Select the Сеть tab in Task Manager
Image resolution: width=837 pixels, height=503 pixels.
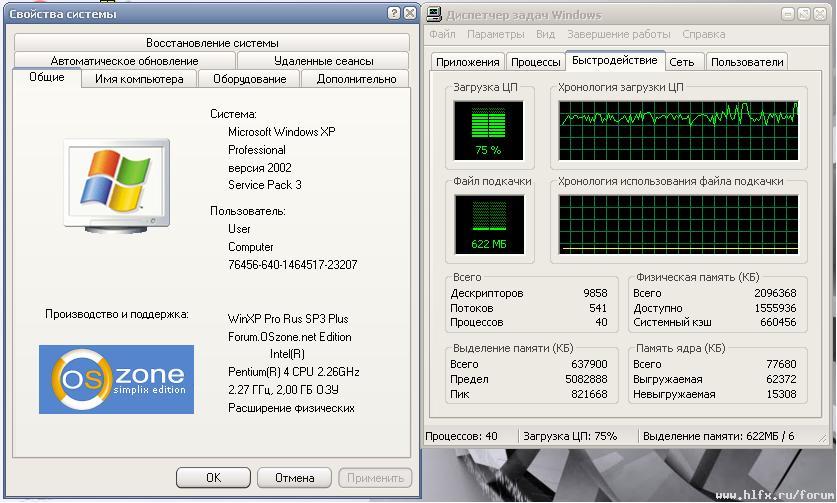click(x=682, y=62)
